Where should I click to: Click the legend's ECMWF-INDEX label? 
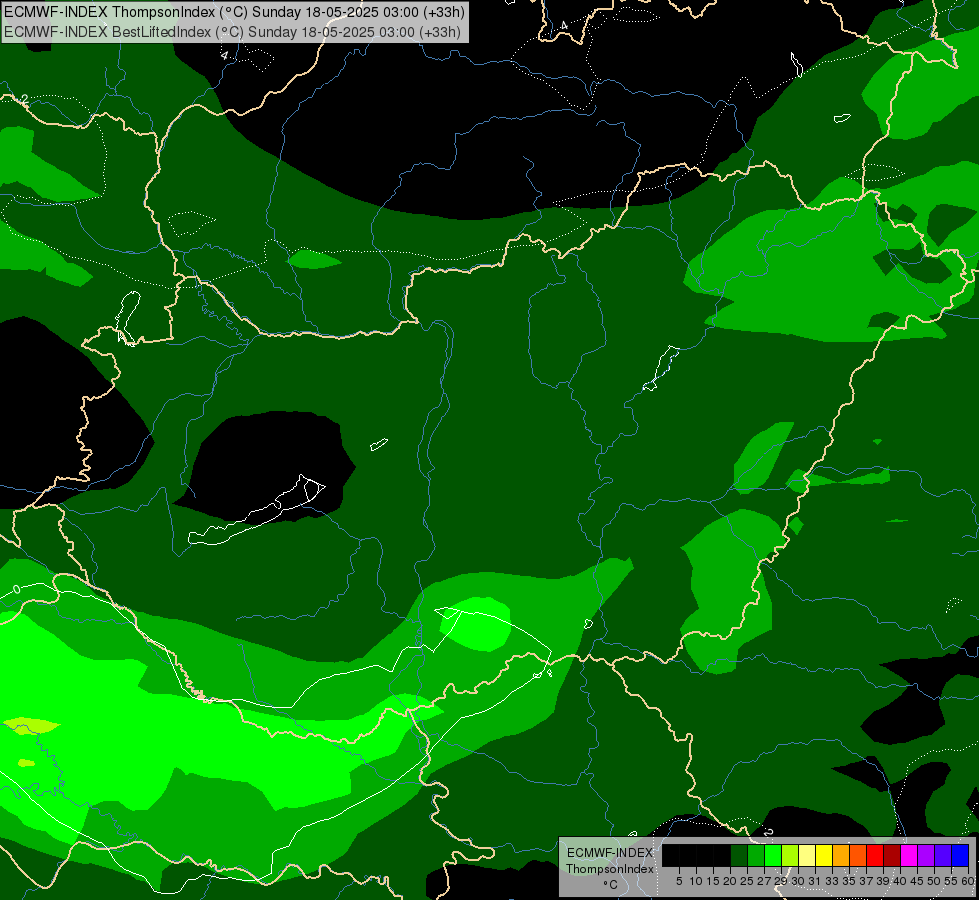pos(610,853)
